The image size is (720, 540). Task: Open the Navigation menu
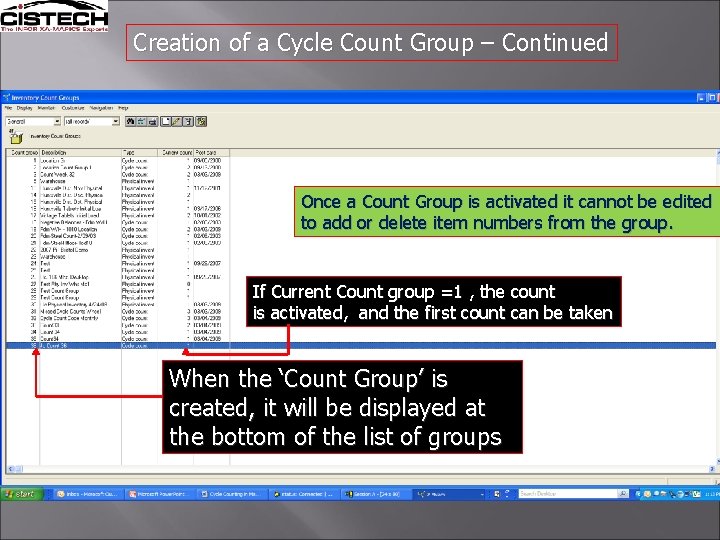101,108
